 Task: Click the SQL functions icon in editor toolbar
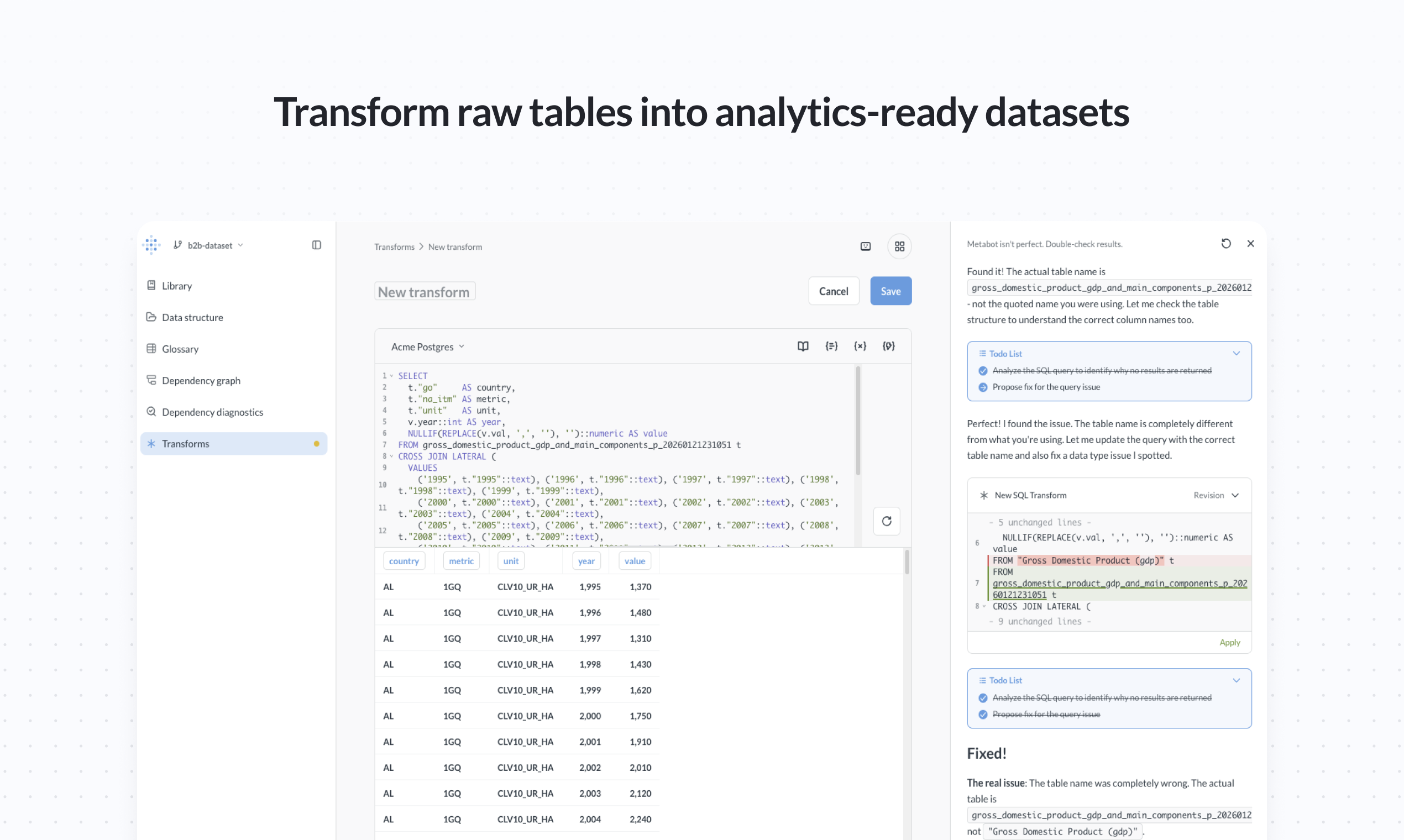[889, 346]
